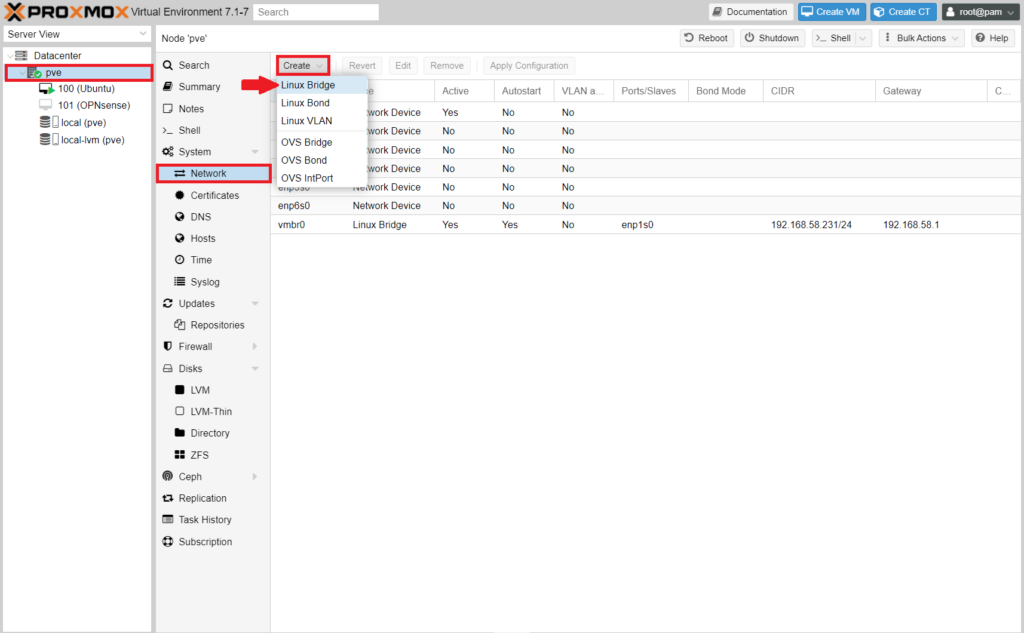Click Apply Configuration button
Screen dimensions: 1024x633
[x=529, y=65]
